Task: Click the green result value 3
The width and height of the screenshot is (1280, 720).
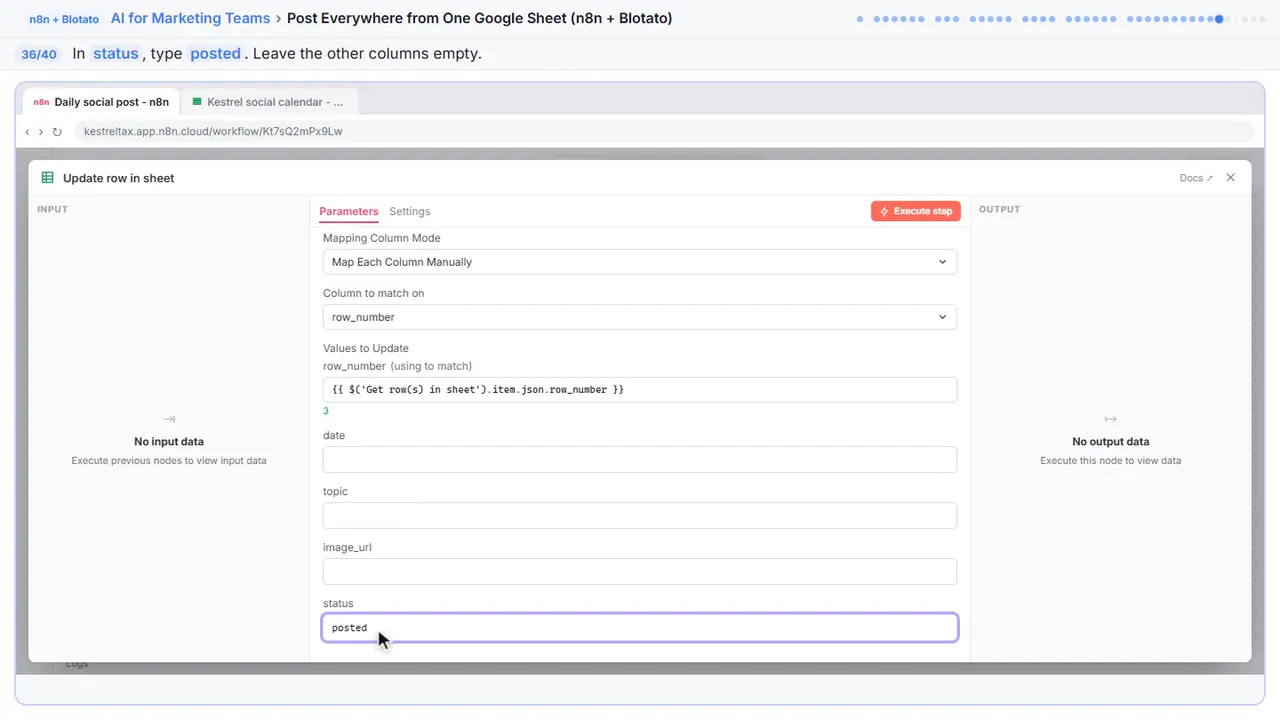Action: (326, 411)
